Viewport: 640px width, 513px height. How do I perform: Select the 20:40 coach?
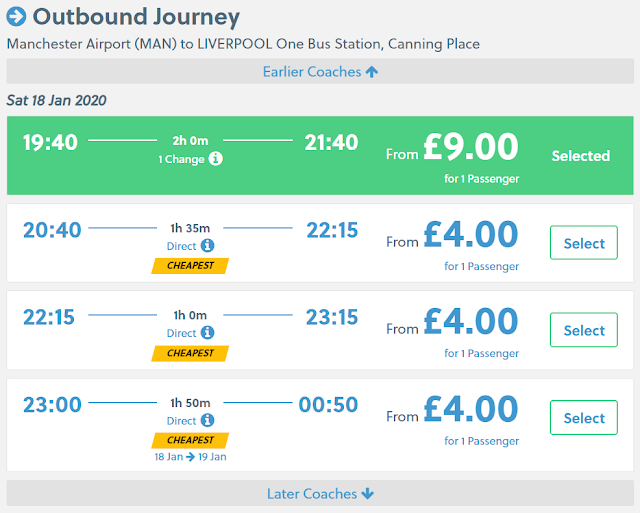point(584,243)
